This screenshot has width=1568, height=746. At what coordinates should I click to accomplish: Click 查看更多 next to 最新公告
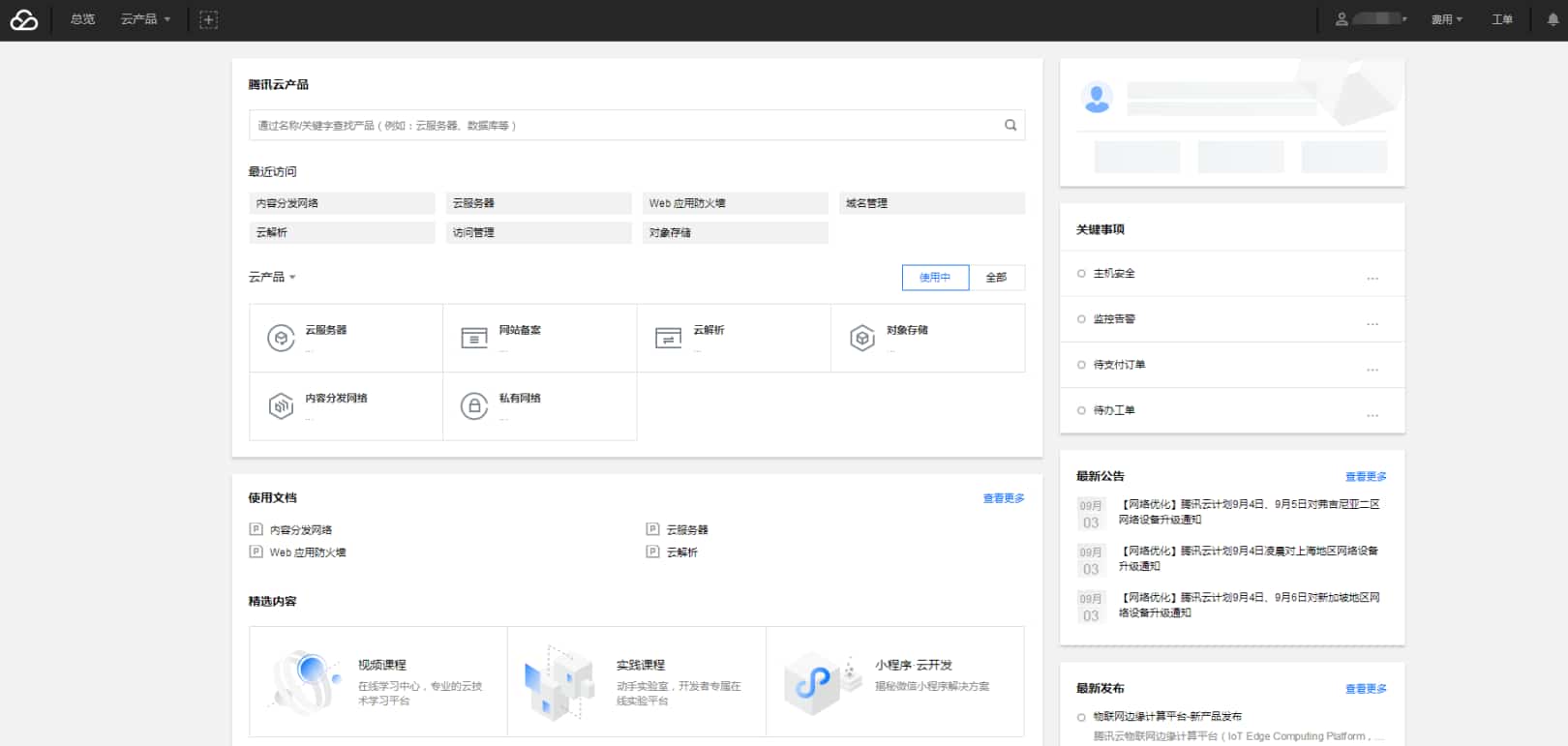pos(1365,477)
